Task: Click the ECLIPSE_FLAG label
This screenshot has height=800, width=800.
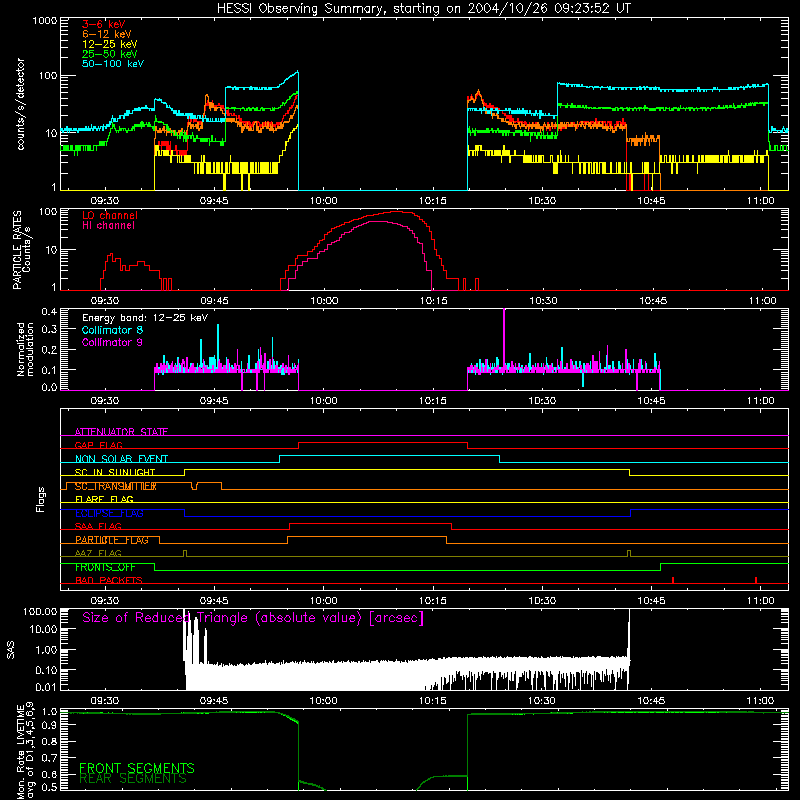Action: click(x=109, y=513)
